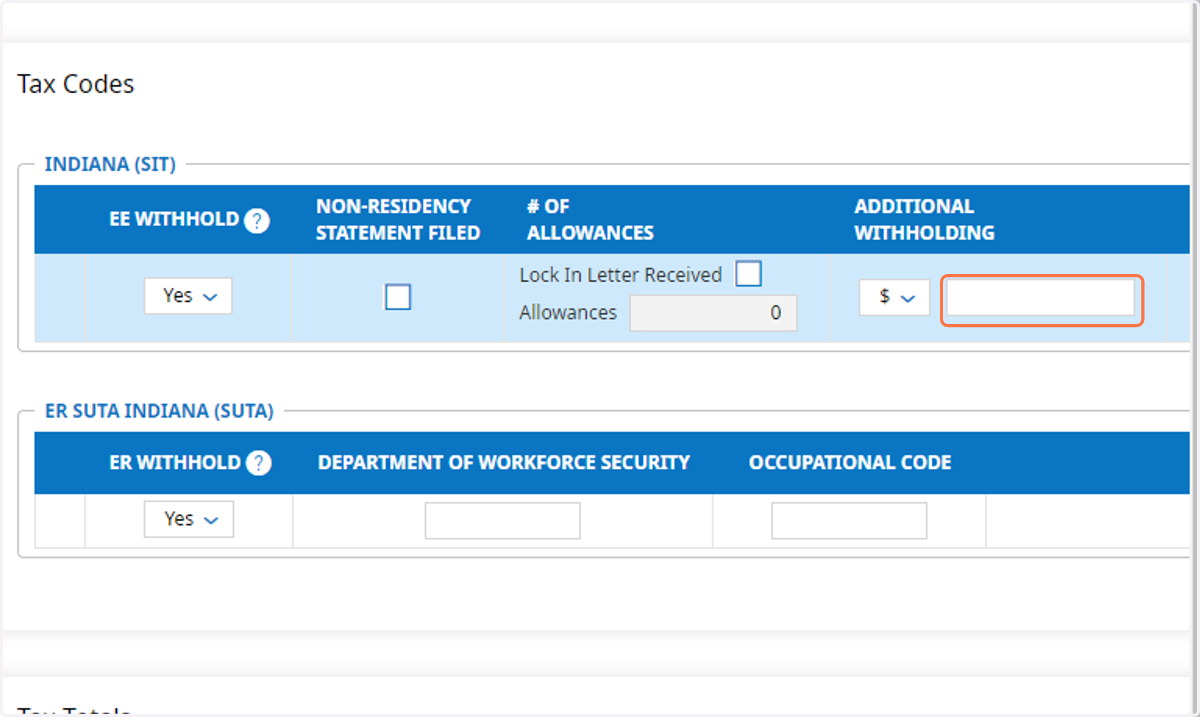Click the ER SUTA INDIANA (SUTA) label
The width and height of the screenshot is (1200, 717).
click(x=159, y=411)
